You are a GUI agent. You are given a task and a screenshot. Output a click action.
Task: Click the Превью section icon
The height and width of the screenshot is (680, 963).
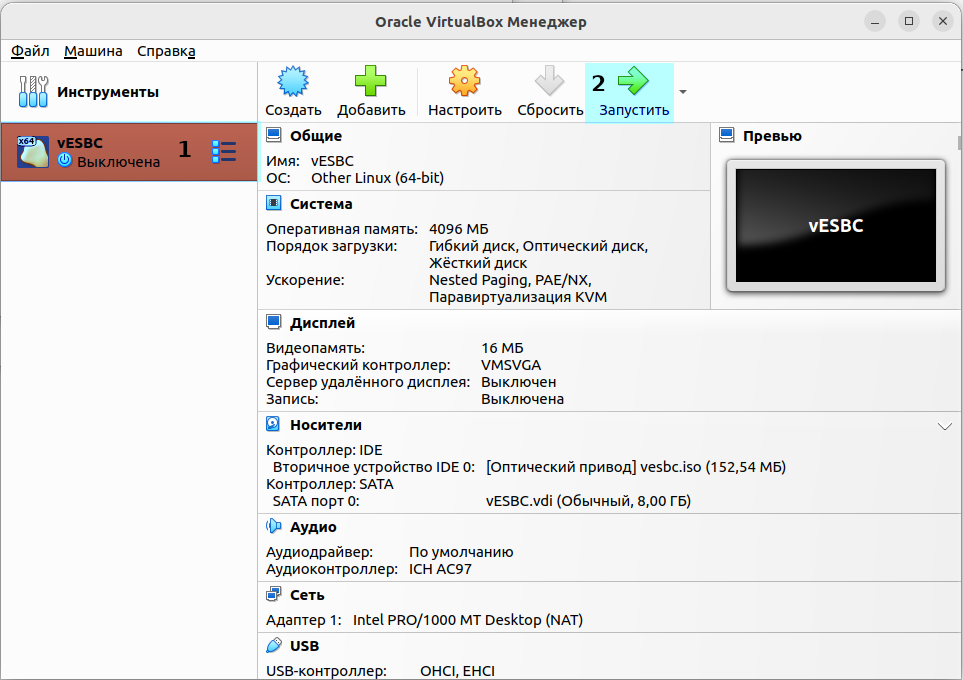pyautogui.click(x=727, y=135)
